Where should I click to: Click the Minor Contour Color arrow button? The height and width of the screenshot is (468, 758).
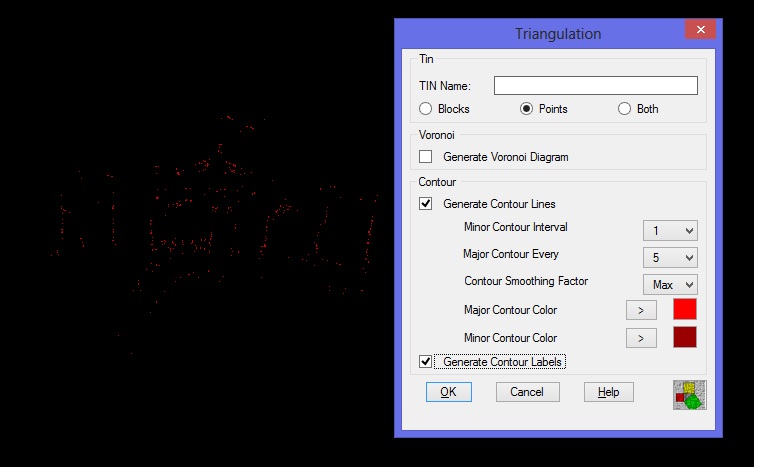point(641,338)
